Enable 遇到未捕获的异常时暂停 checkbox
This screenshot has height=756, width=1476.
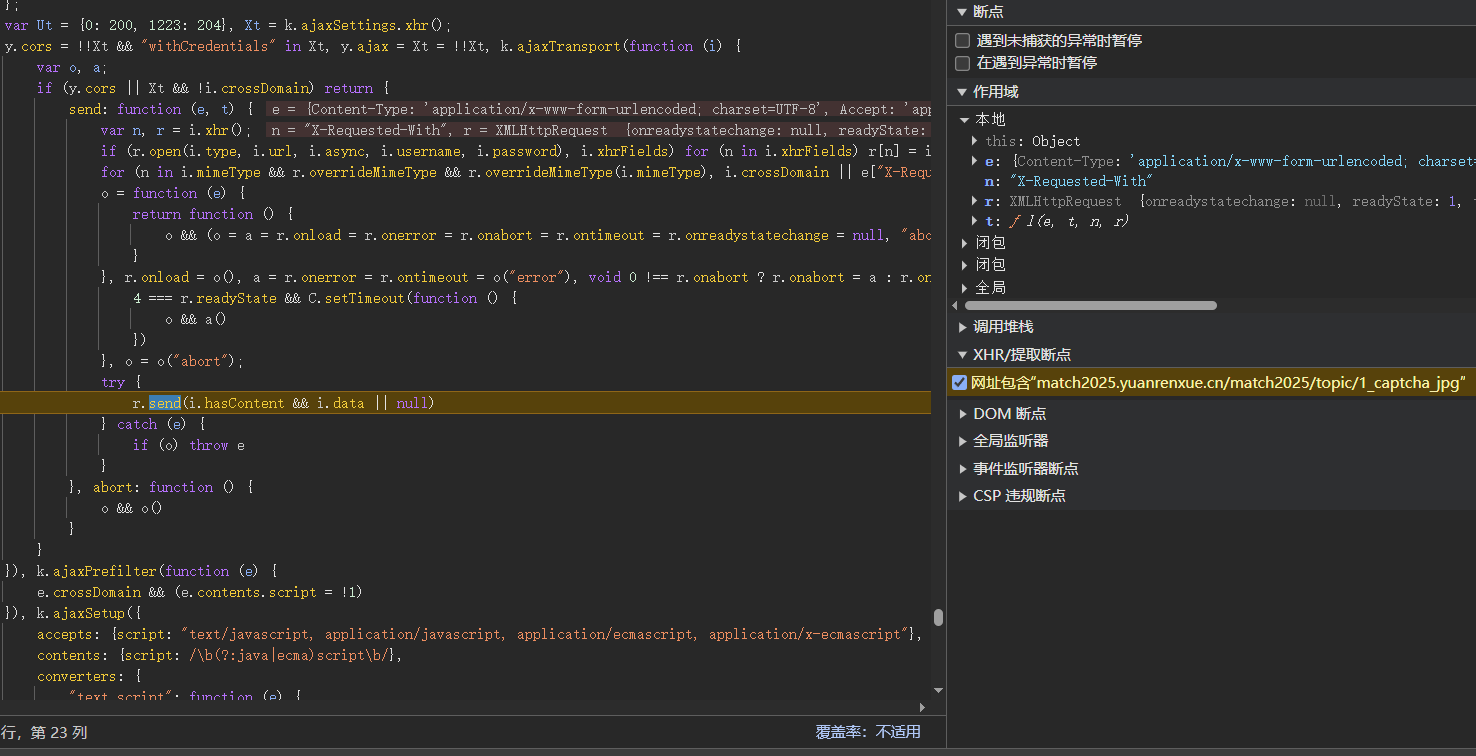(962, 41)
